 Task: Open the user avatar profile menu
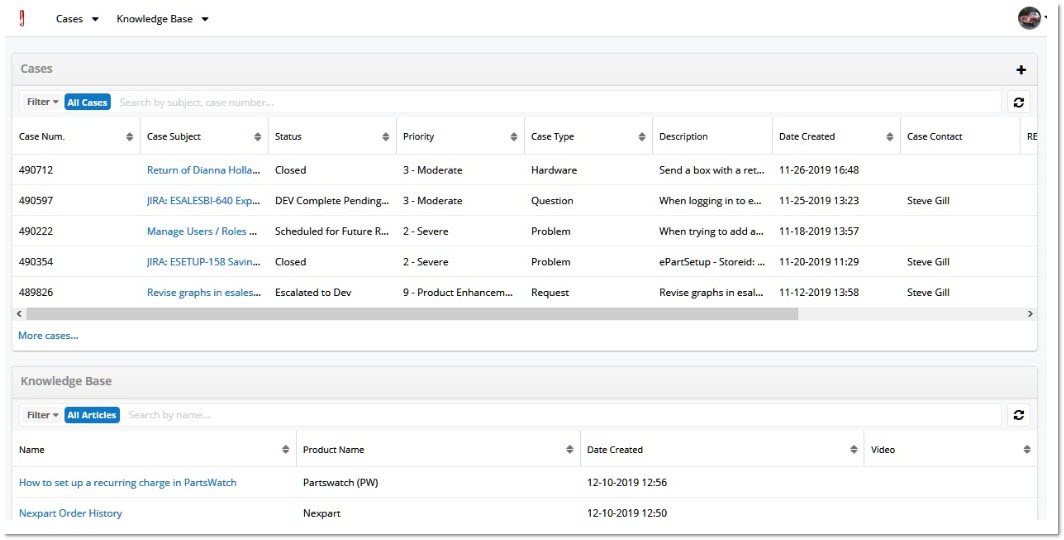coord(1029,18)
